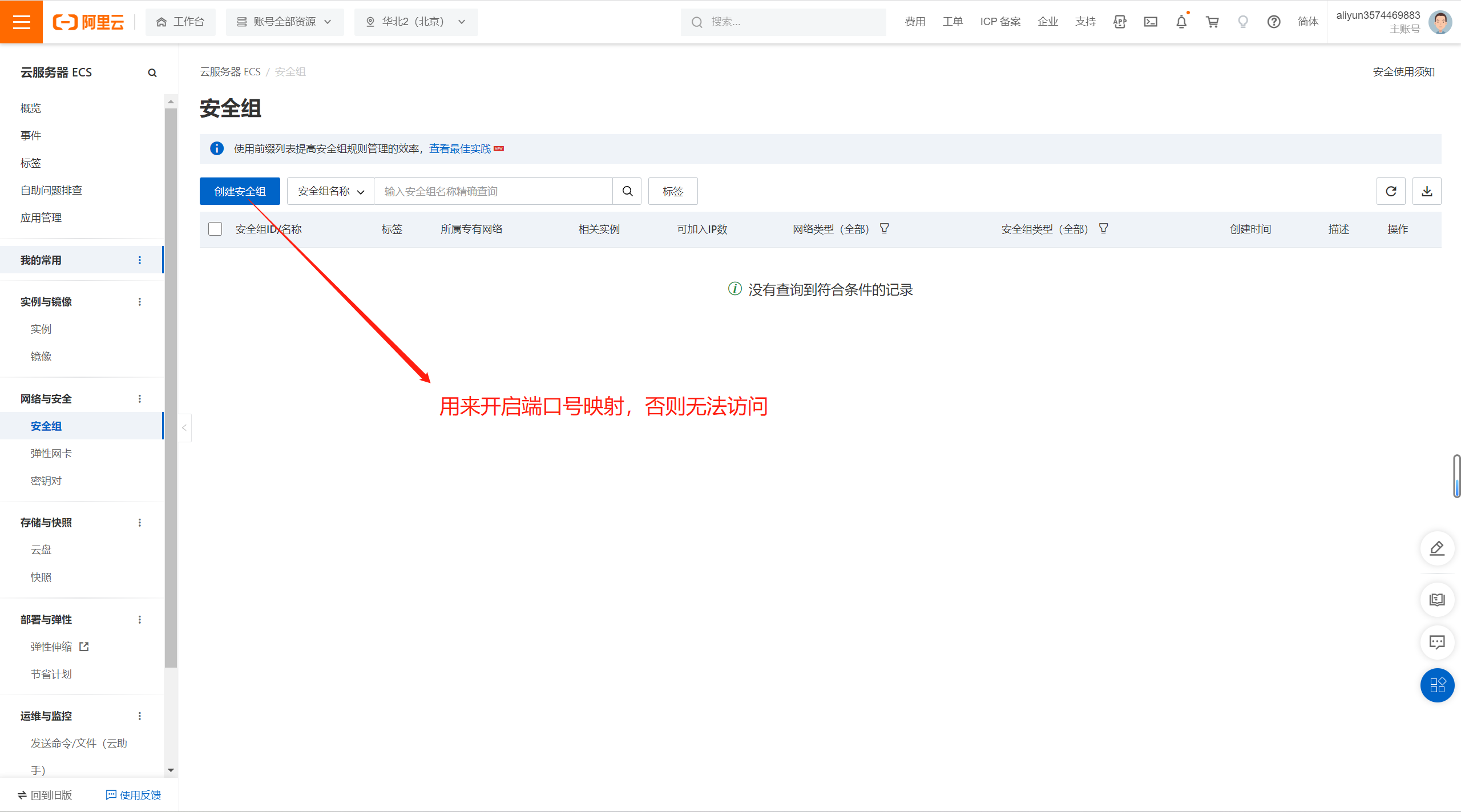Filter by security group type funnel icon
The width and height of the screenshot is (1461, 812).
pyautogui.click(x=1104, y=228)
